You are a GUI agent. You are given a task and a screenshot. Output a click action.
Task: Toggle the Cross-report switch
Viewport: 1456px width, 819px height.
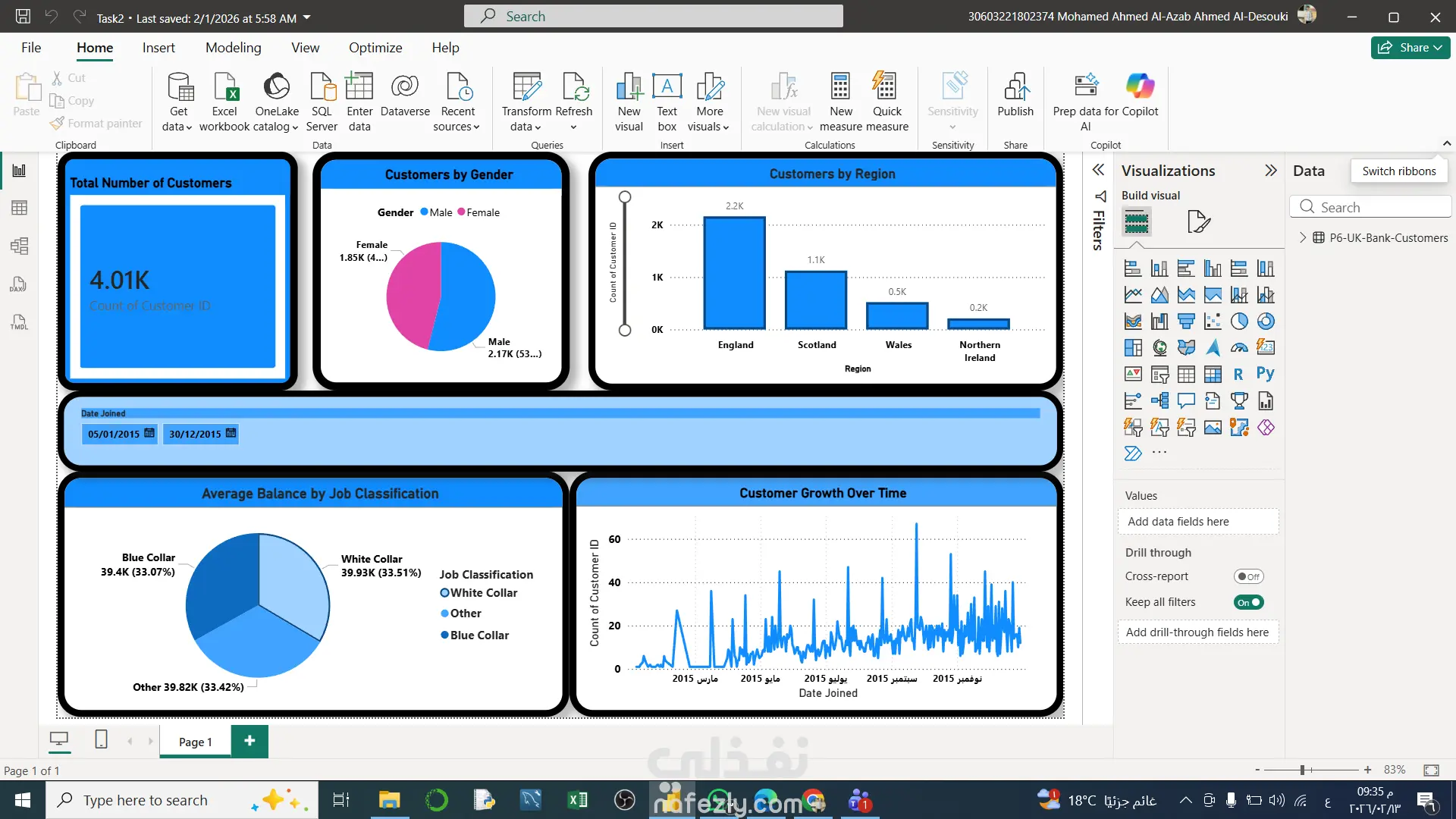1248,576
